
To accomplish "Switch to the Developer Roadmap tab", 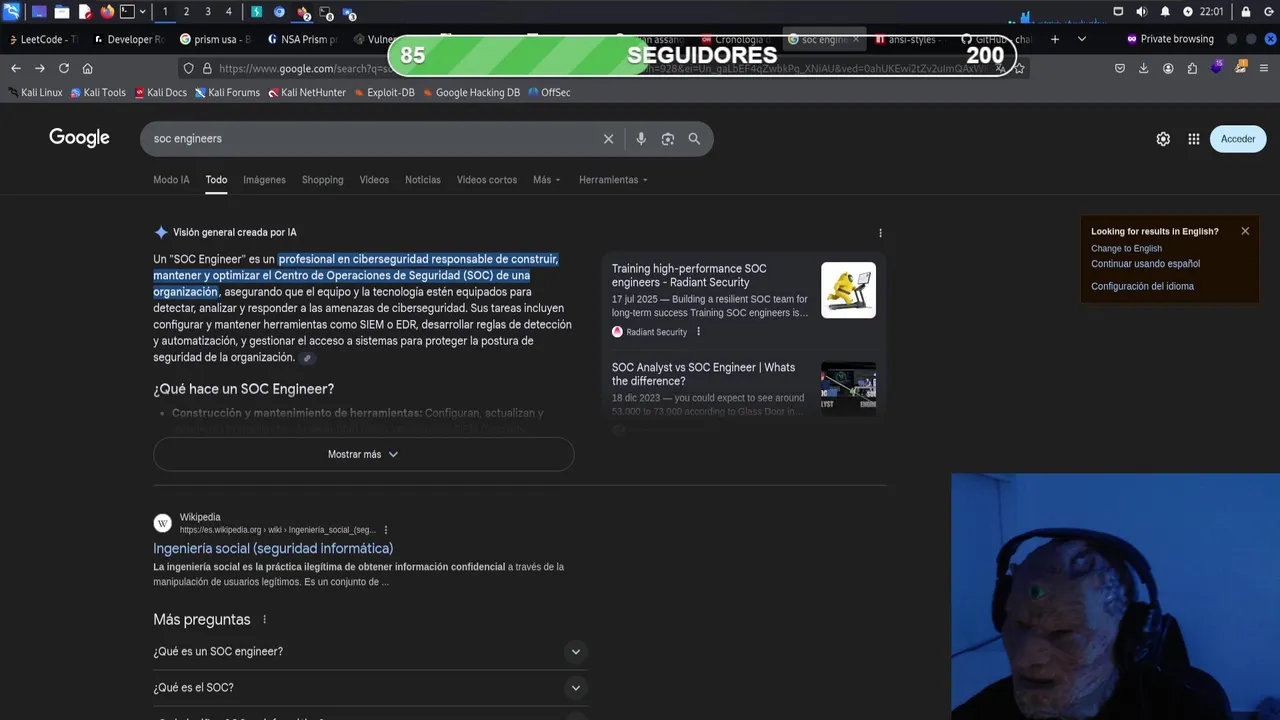I will [x=128, y=39].
